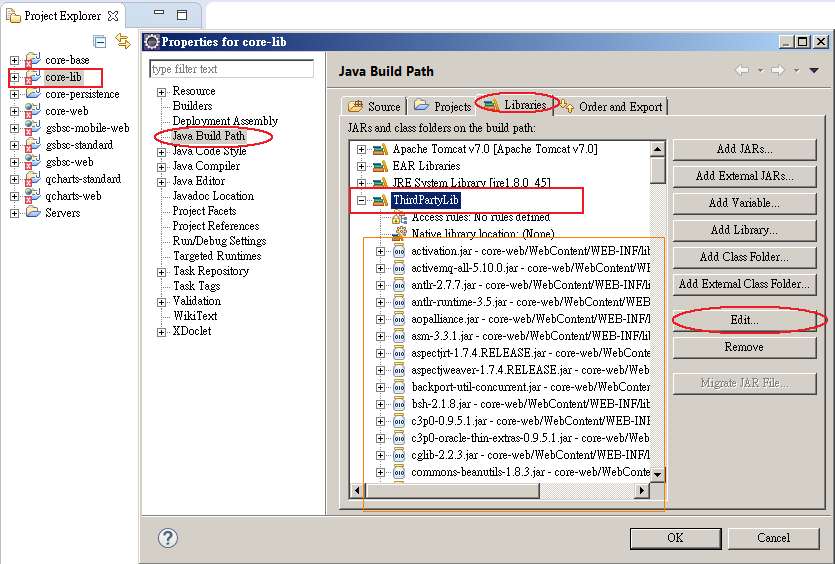Select Deployment Assembly in the properties list
835x564 pixels.
coord(225,121)
